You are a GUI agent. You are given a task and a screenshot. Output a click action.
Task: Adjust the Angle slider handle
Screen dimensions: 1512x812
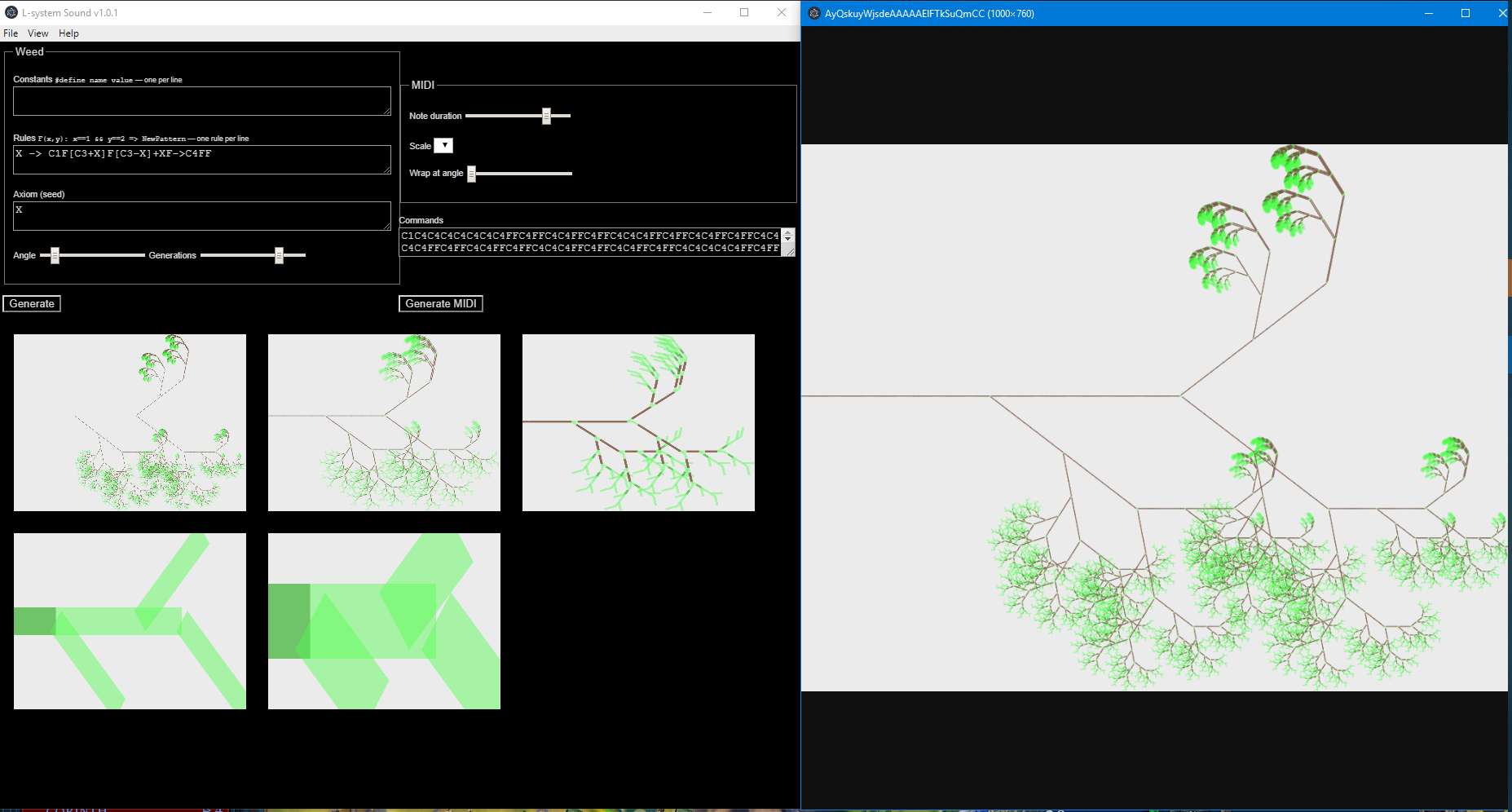(55, 255)
